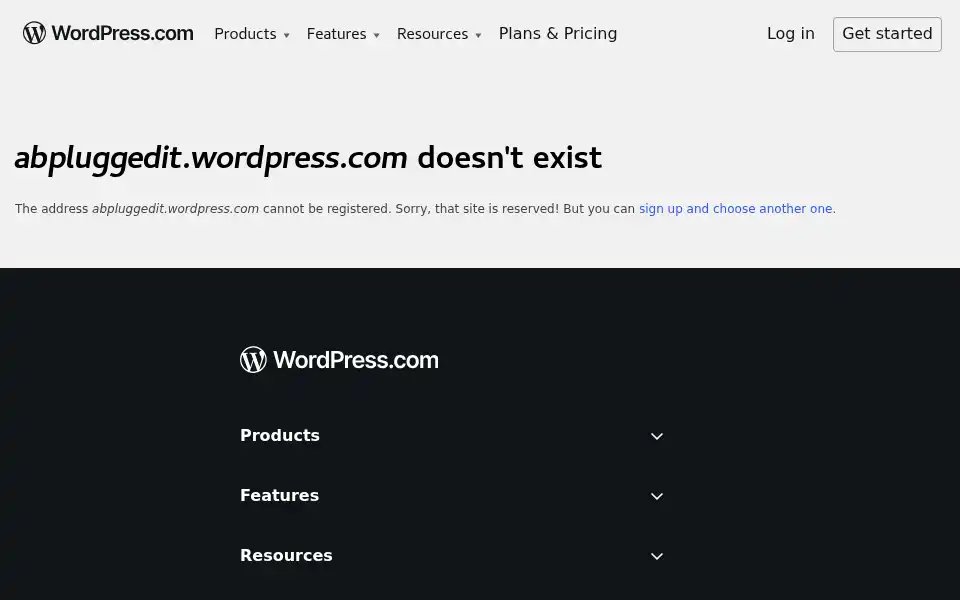The image size is (960, 600).
Task: Click the Get started button
Action: (887, 34)
